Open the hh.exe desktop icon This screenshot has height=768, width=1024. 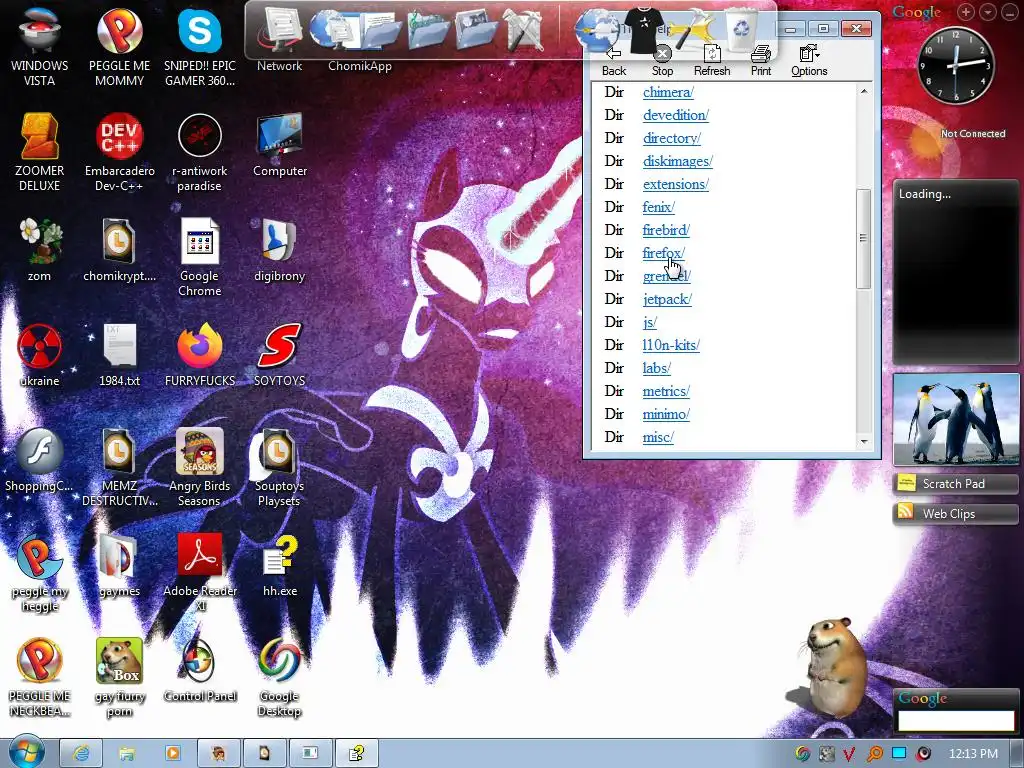point(280,564)
